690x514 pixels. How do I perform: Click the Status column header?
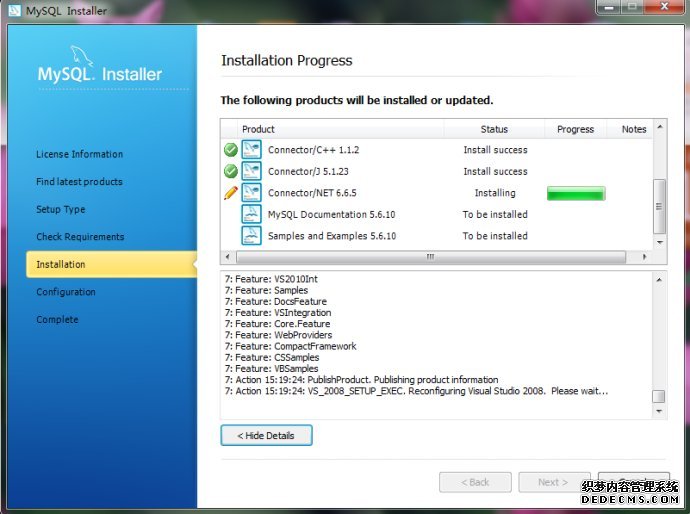(x=494, y=129)
